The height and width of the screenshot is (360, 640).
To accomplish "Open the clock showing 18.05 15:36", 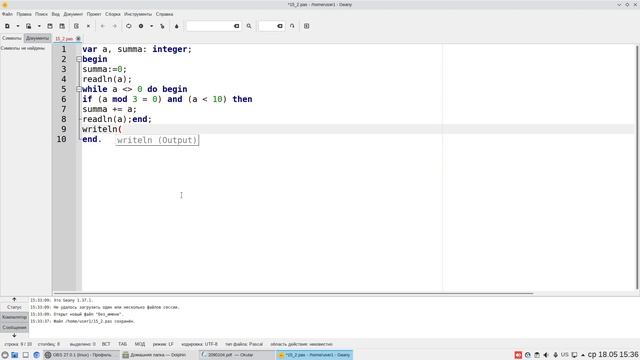I will (613, 355).
